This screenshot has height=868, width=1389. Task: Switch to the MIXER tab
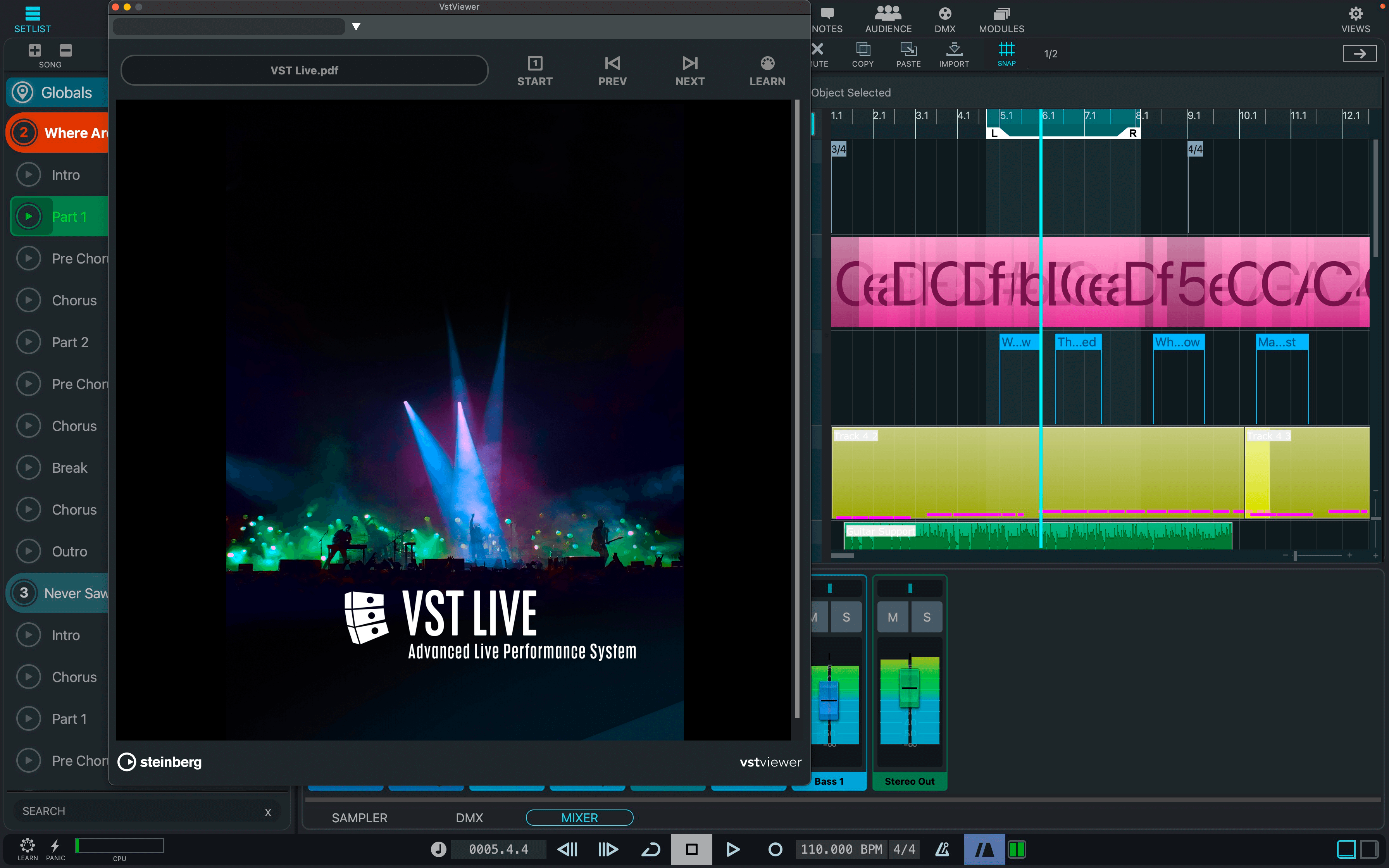tap(579, 818)
